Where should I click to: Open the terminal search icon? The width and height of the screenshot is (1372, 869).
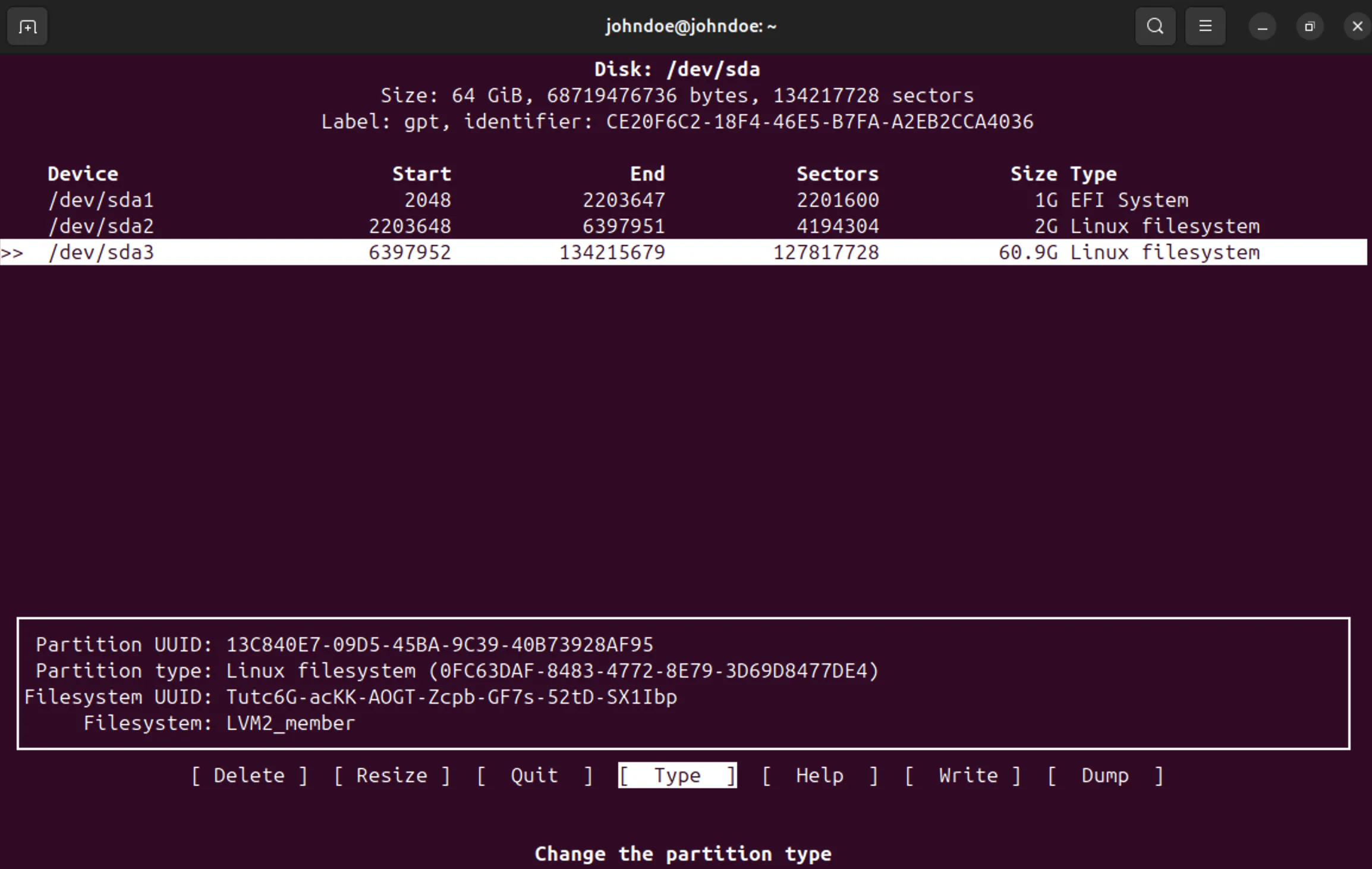[1155, 27]
